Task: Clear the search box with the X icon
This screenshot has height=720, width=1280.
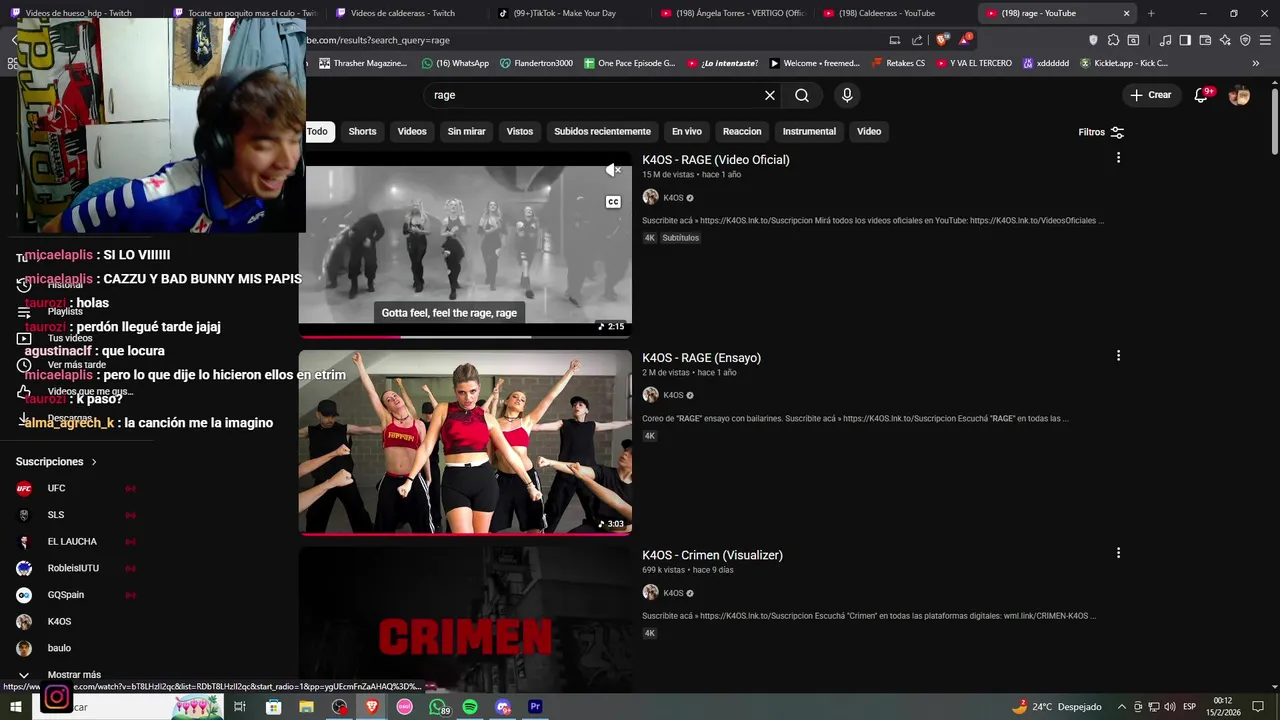Action: (x=770, y=95)
